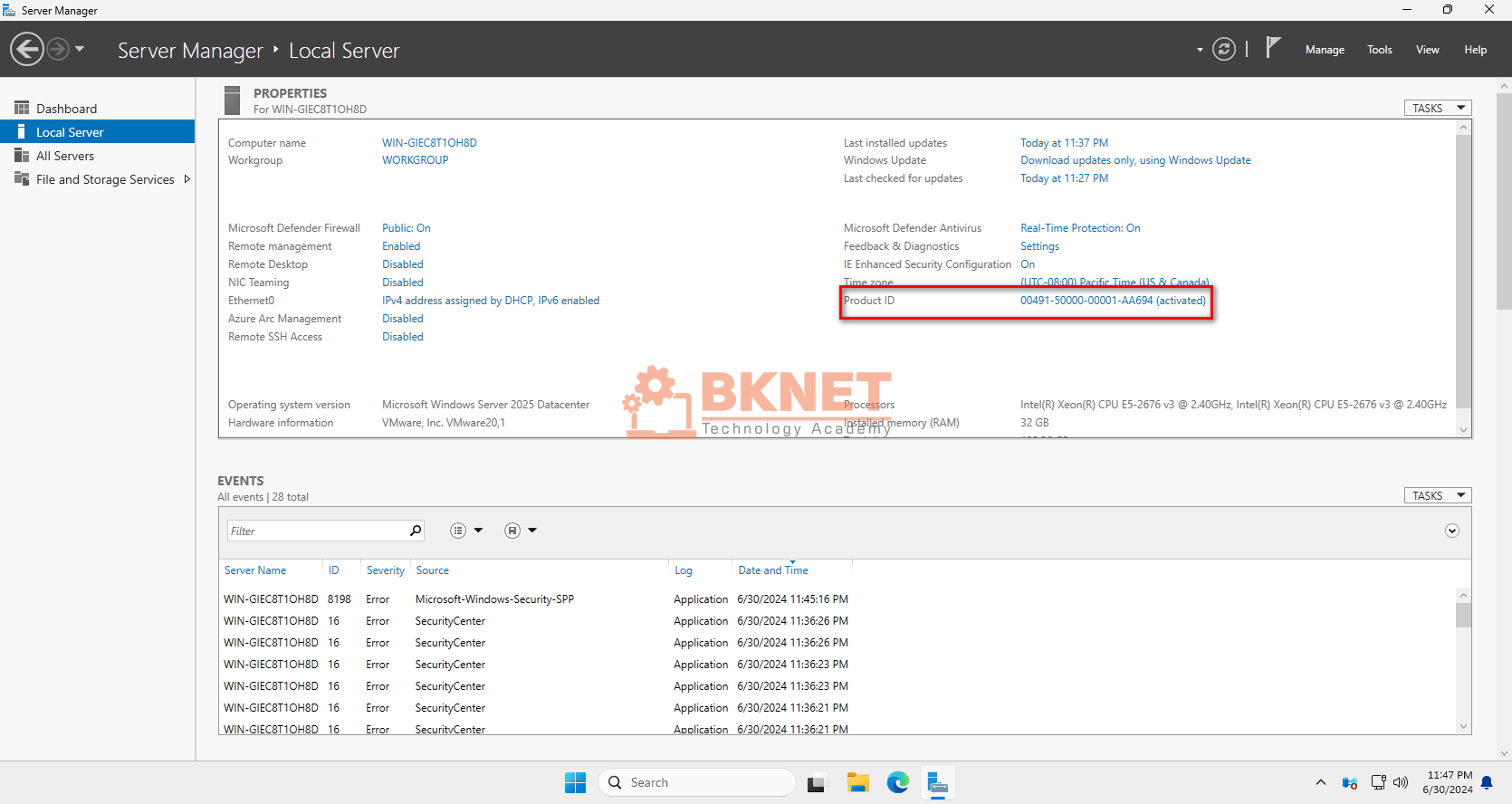Open the navigation history dropdown arrow
Image resolution: width=1512 pixels, height=804 pixels.
point(80,49)
